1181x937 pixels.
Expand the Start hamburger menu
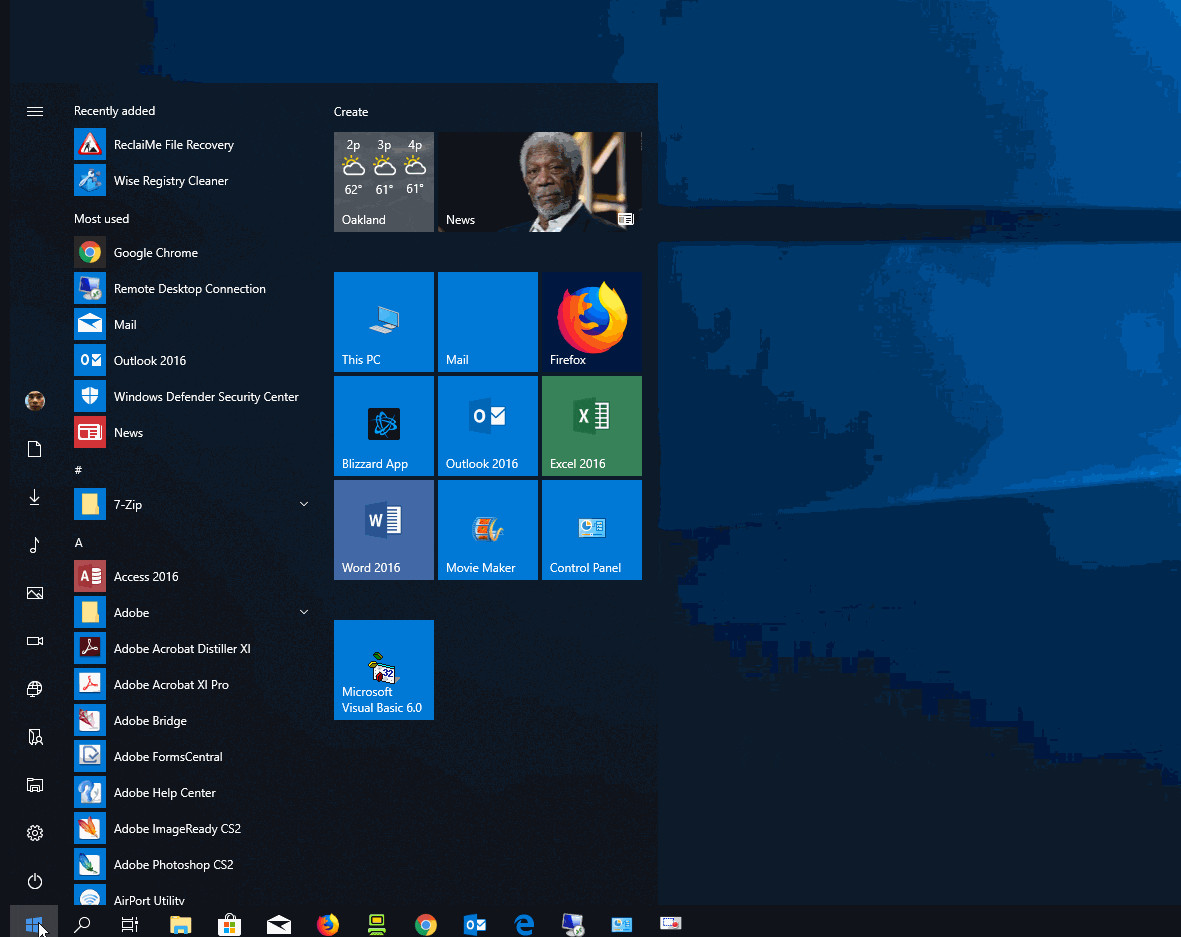tap(35, 111)
